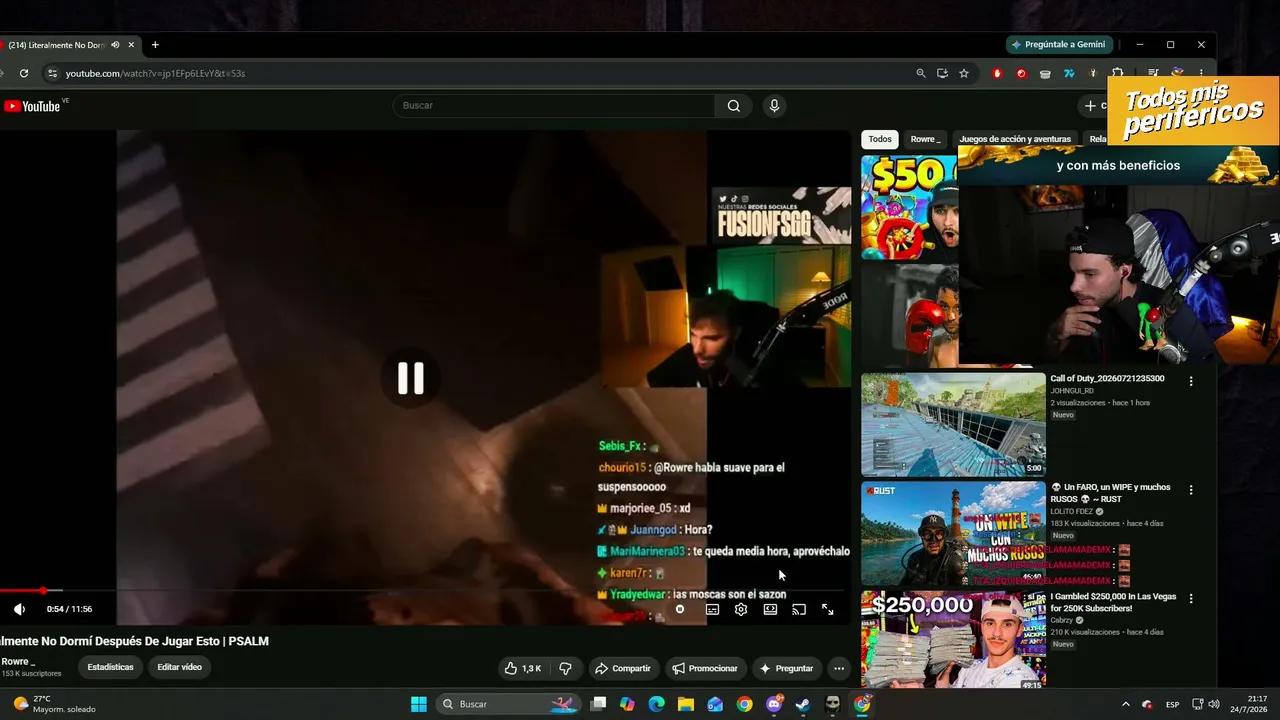Mute tab via speaker icon on tab
1280x720 pixels.
point(116,45)
